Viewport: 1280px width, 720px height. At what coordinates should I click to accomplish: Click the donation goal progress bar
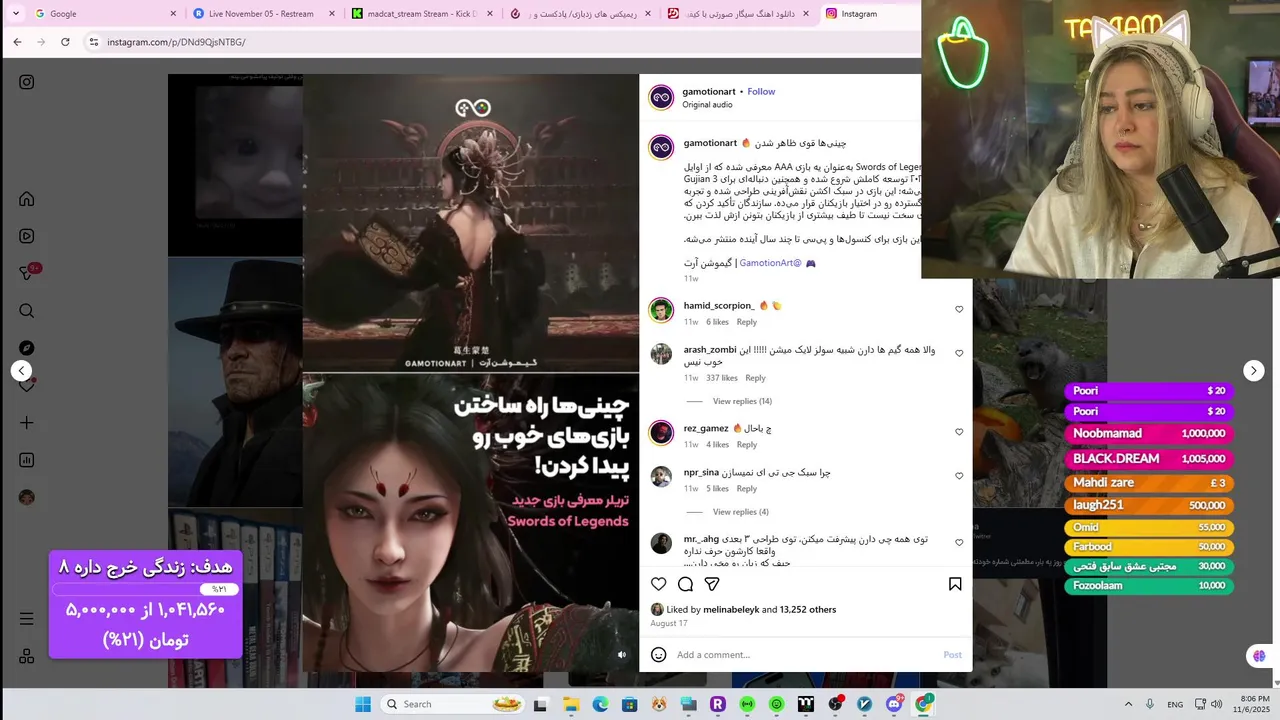tap(146, 589)
